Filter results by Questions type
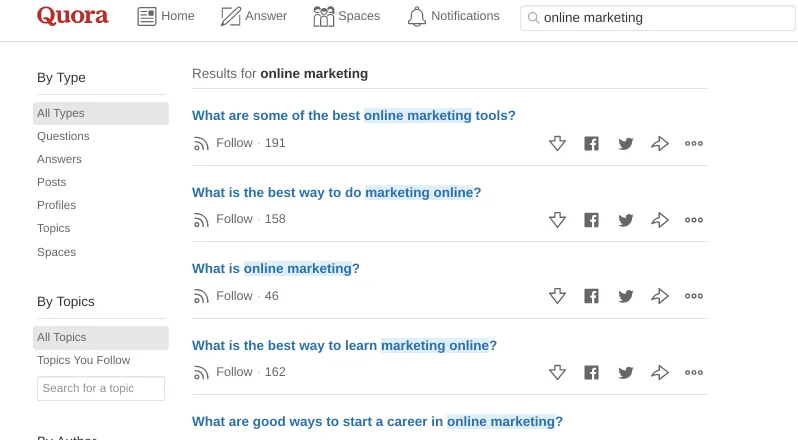798x440 pixels. [x=63, y=136]
